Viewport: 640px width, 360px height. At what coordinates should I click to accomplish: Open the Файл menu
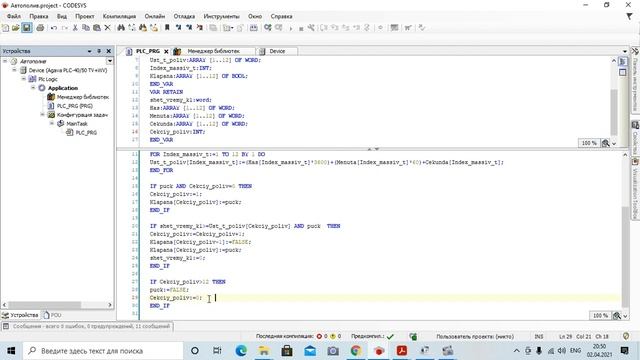point(14,16)
